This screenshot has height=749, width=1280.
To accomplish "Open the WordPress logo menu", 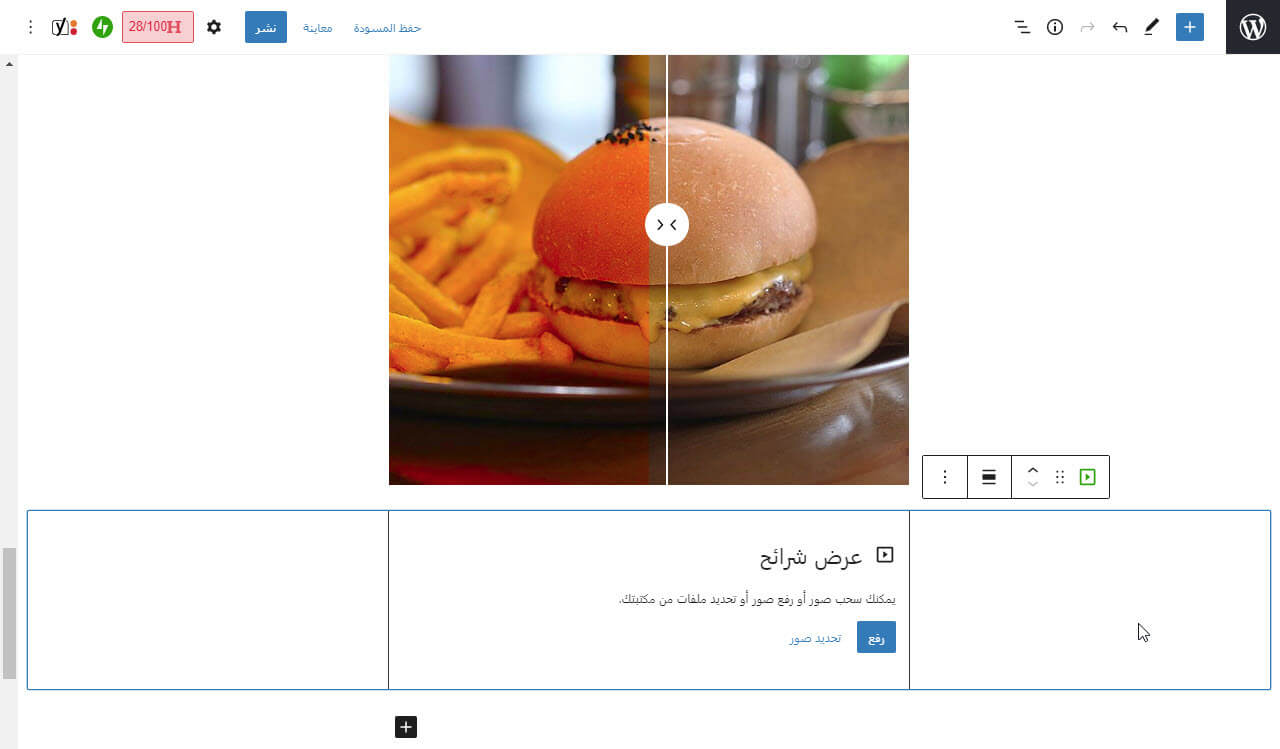I will point(1253,27).
